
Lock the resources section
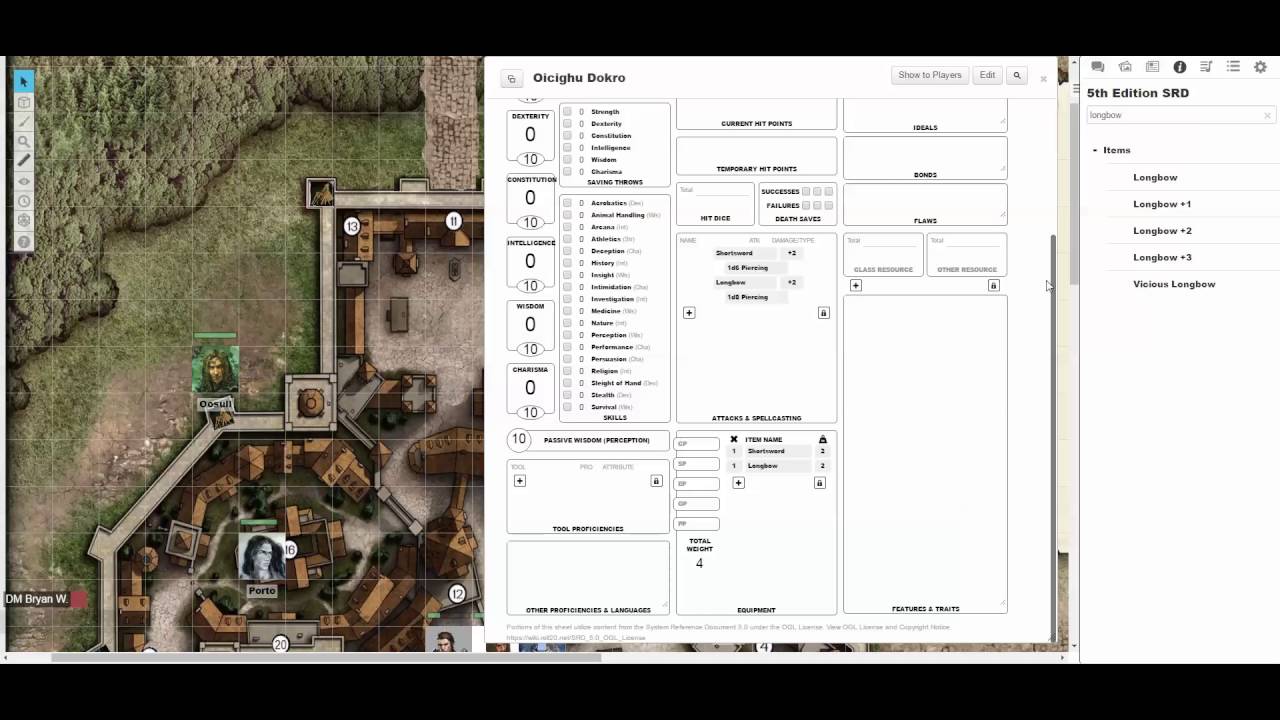click(x=993, y=285)
